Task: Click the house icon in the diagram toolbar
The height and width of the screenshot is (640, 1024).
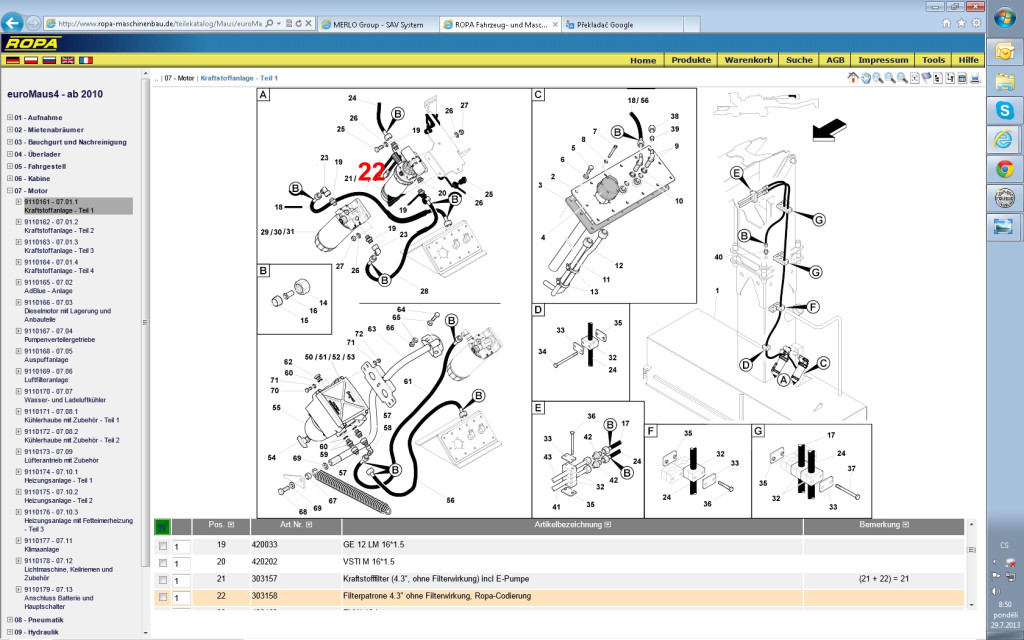Action: [x=853, y=78]
